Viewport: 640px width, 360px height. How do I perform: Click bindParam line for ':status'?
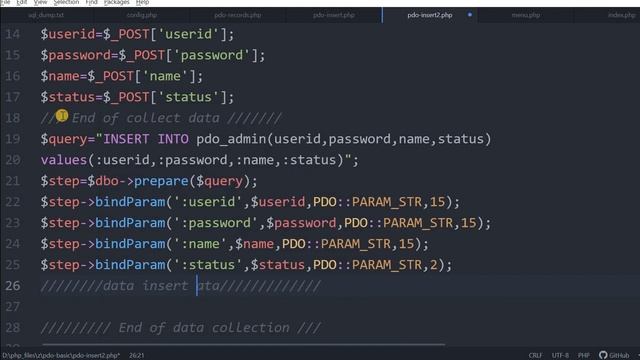tap(247, 265)
